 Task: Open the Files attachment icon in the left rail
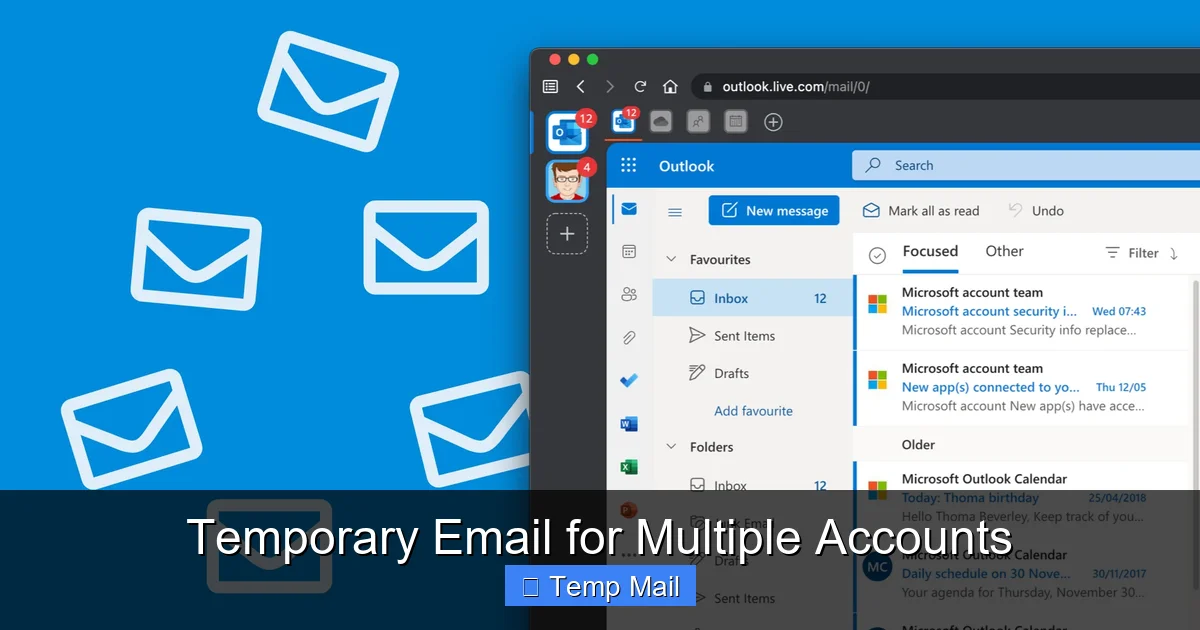tap(629, 338)
